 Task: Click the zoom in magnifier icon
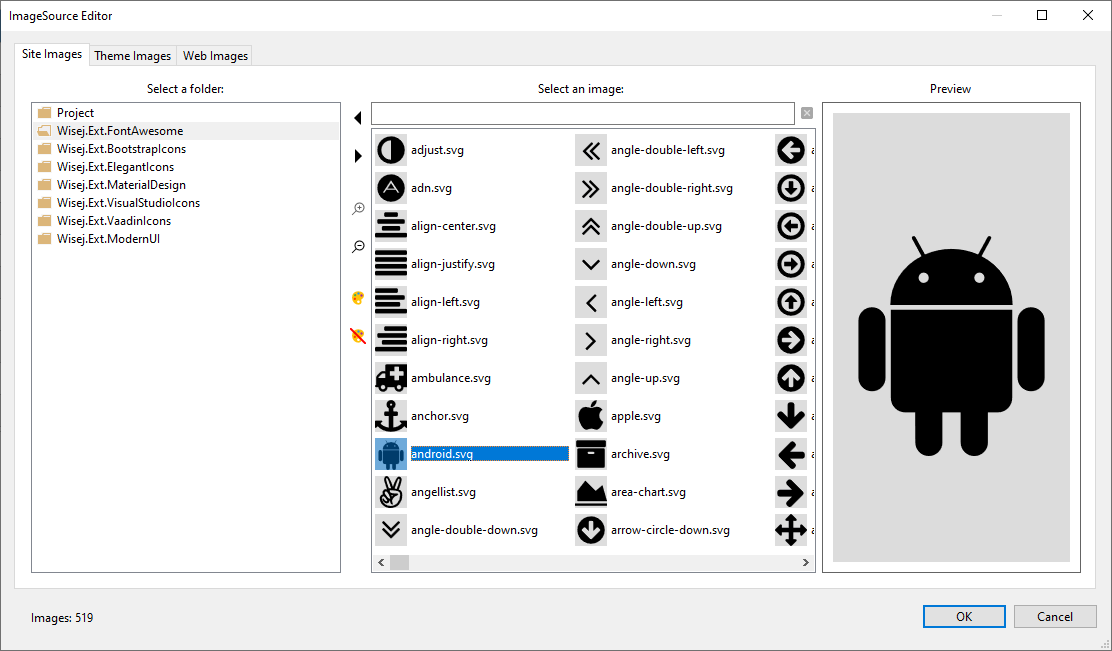point(358,208)
